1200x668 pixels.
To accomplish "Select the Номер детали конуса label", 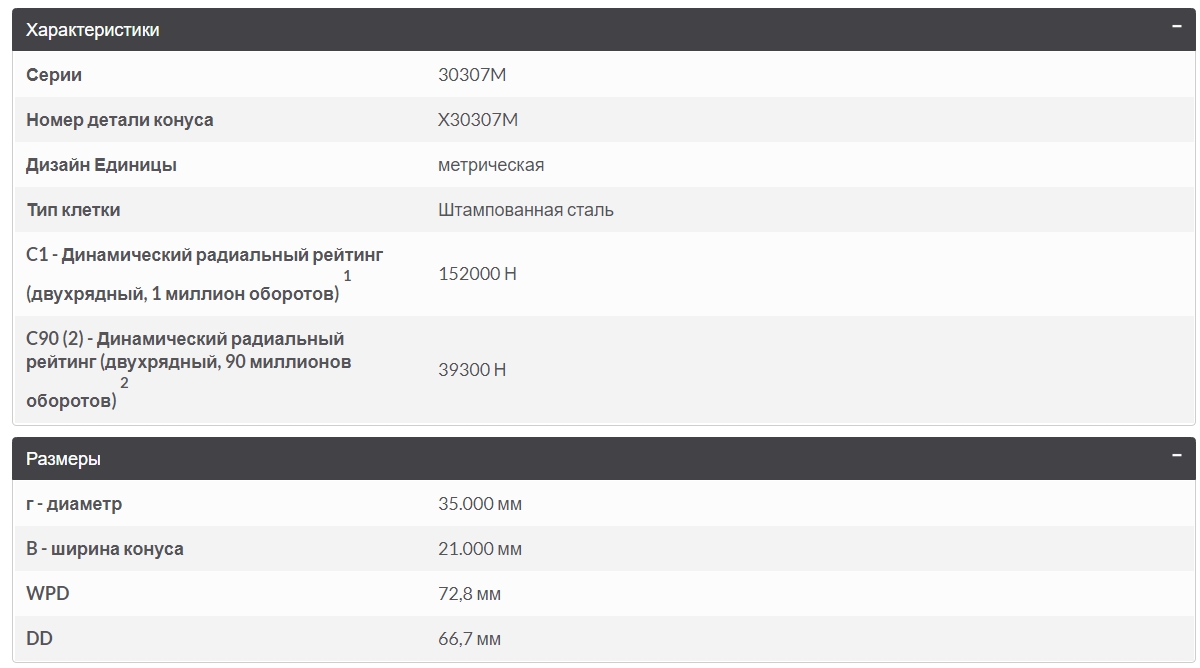I will 119,120.
